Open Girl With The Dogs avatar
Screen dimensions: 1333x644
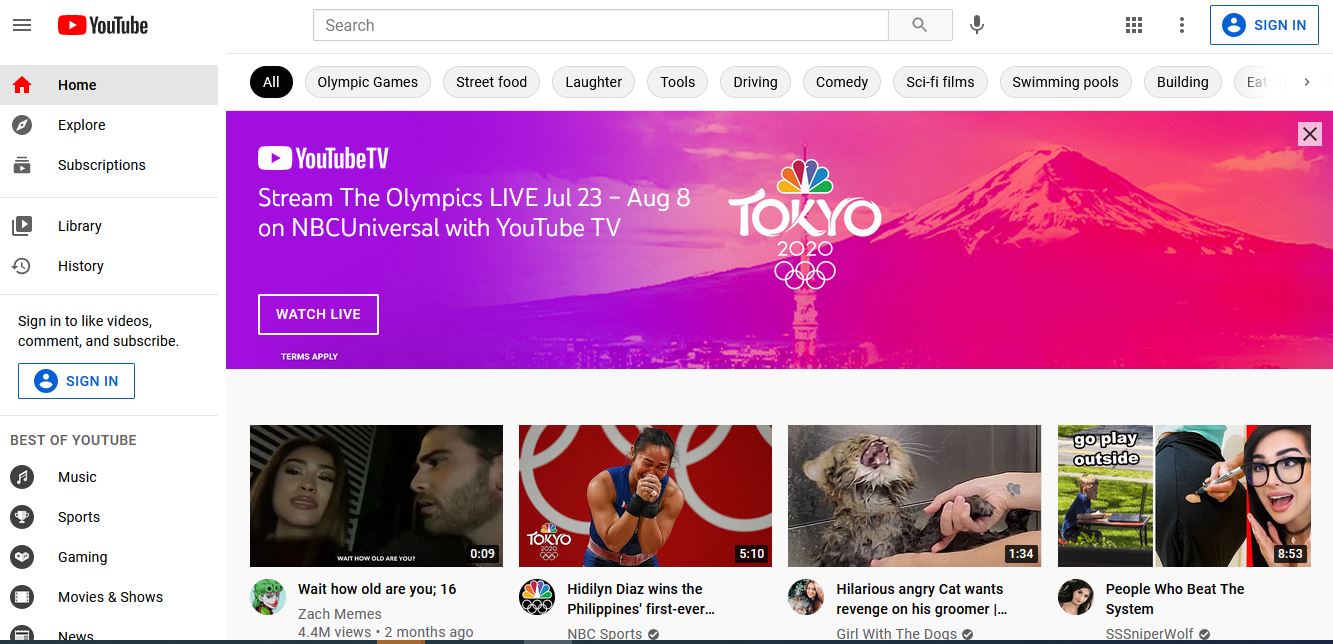pos(806,597)
